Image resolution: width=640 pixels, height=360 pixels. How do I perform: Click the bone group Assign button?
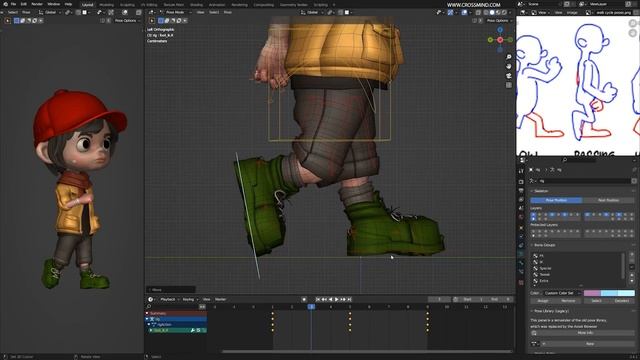543,301
